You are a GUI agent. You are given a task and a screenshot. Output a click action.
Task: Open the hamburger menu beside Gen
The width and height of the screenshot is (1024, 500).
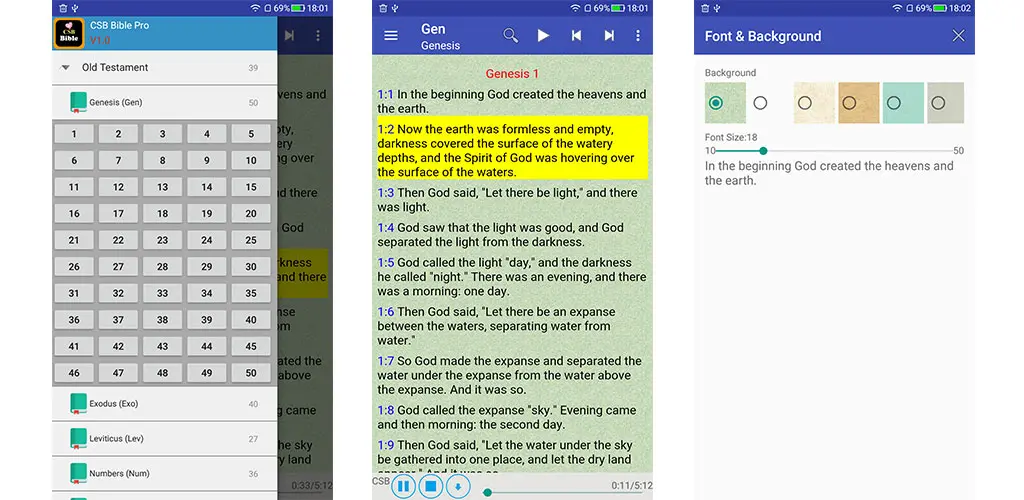pos(391,36)
